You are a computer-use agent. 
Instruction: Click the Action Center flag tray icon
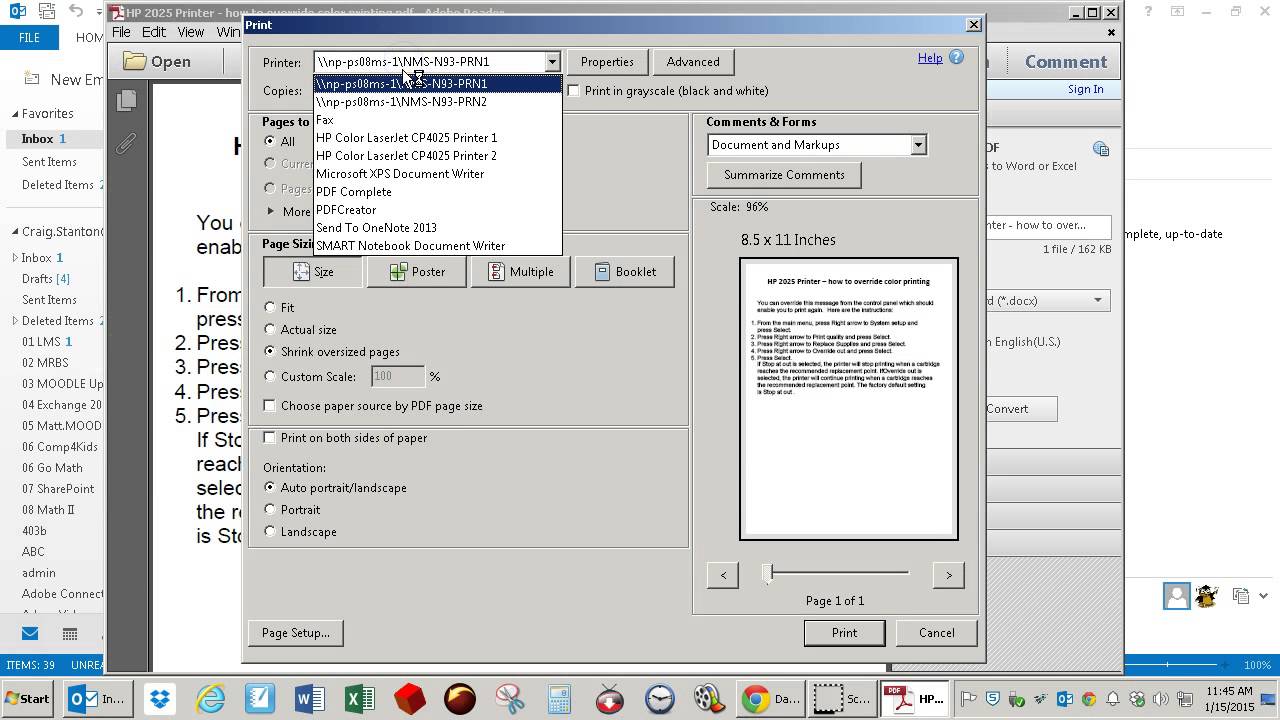(968, 699)
